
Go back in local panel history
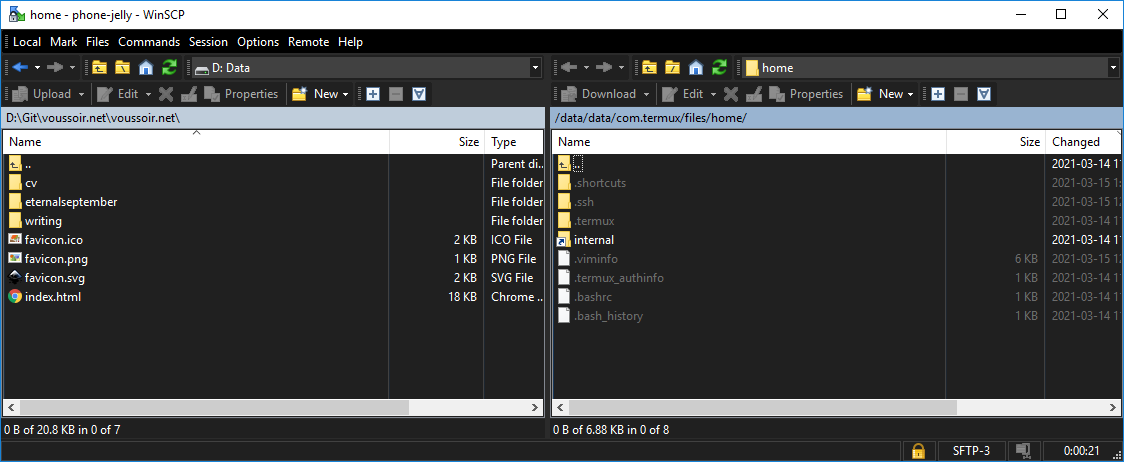[20, 67]
